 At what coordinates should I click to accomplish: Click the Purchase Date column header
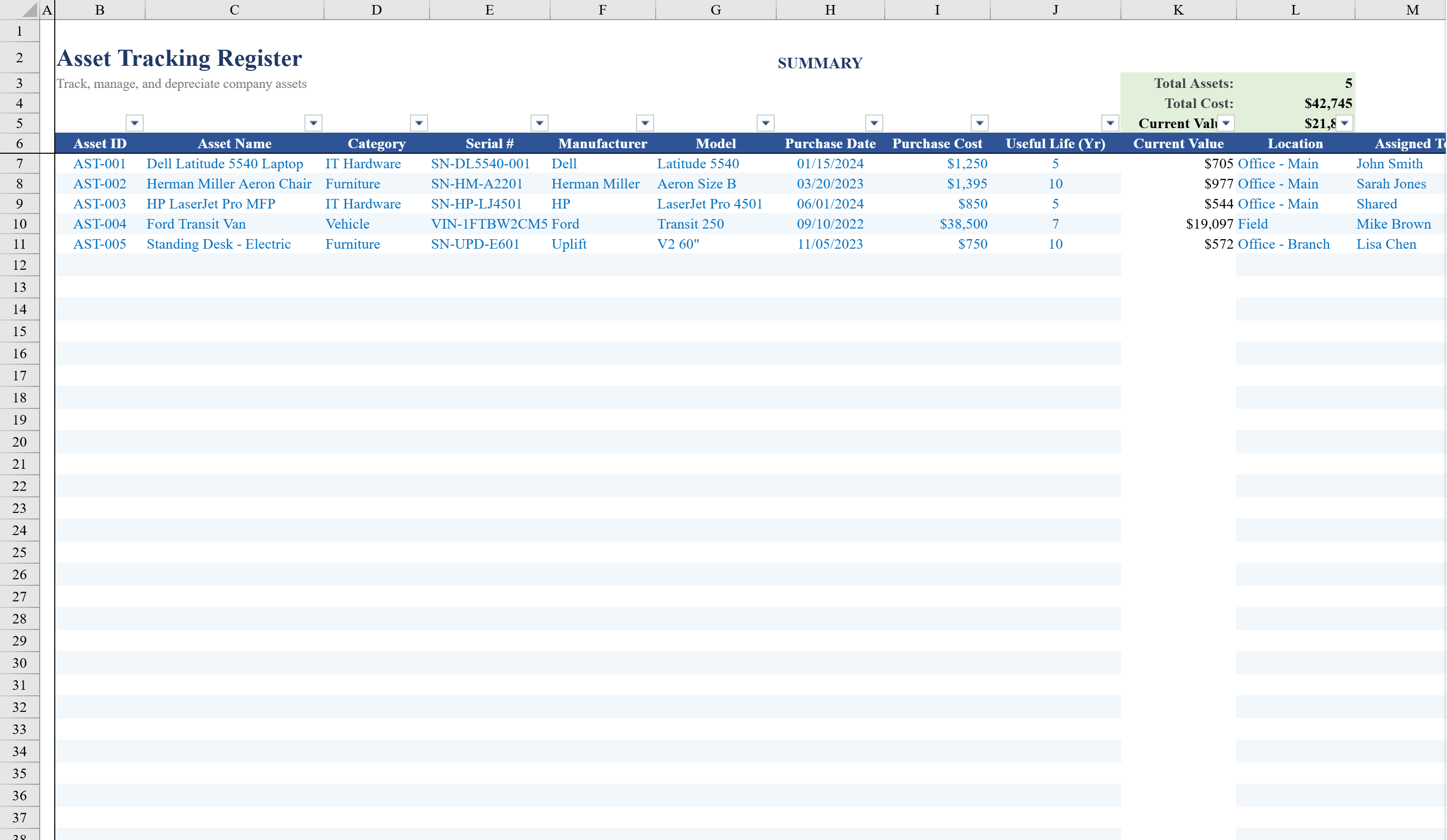pos(831,144)
